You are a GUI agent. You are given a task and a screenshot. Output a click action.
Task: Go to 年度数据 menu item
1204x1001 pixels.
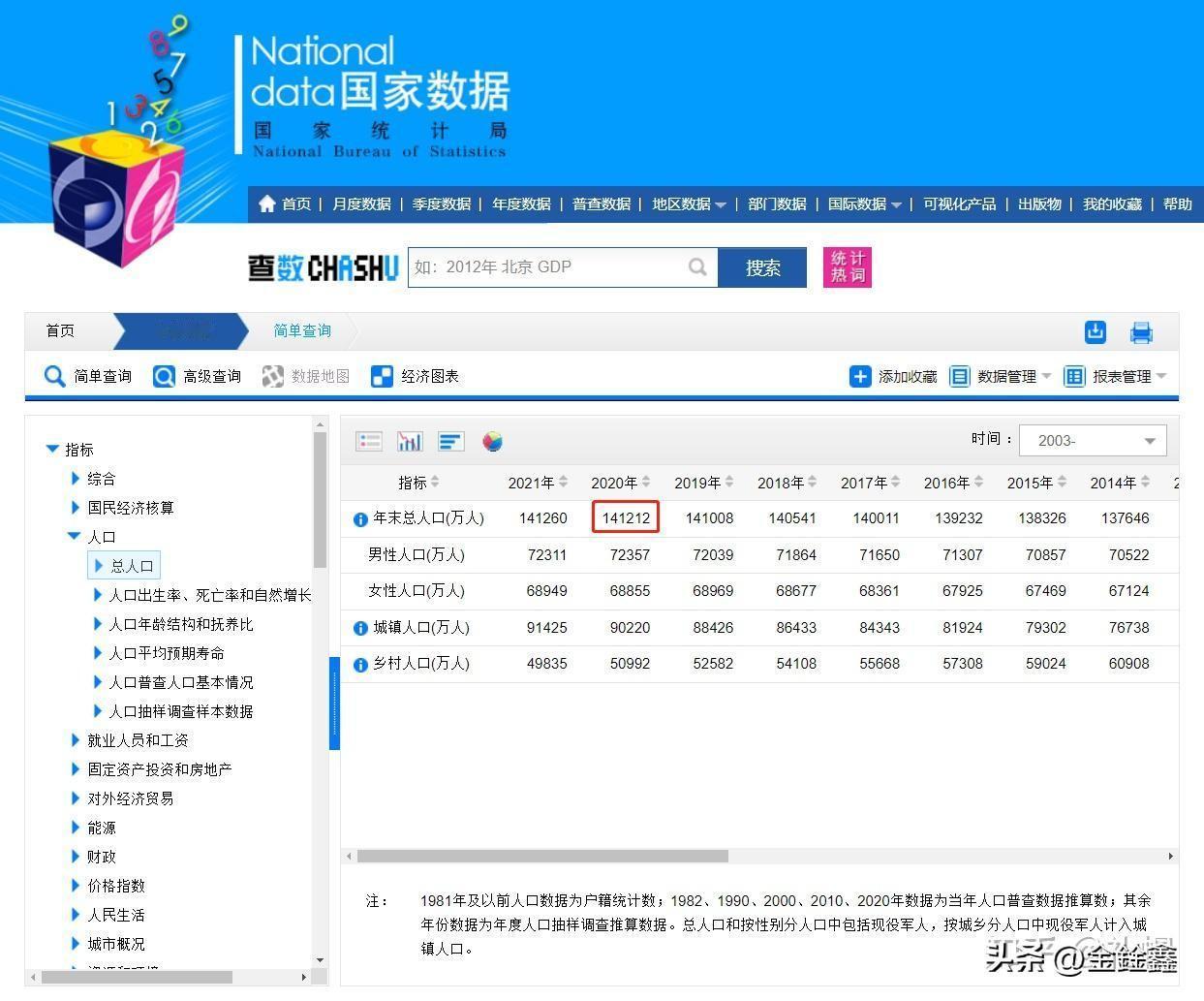tap(521, 203)
